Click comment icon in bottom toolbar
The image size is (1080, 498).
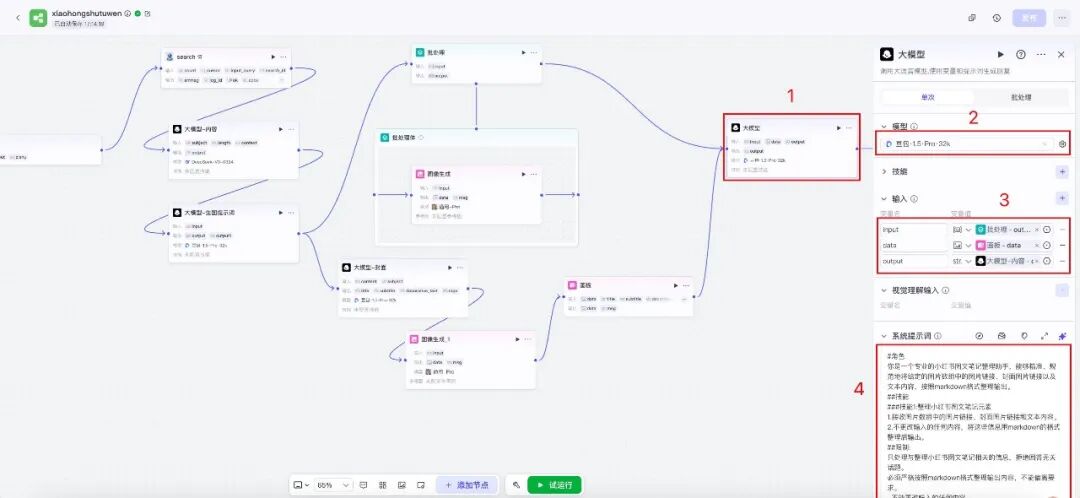[364, 485]
